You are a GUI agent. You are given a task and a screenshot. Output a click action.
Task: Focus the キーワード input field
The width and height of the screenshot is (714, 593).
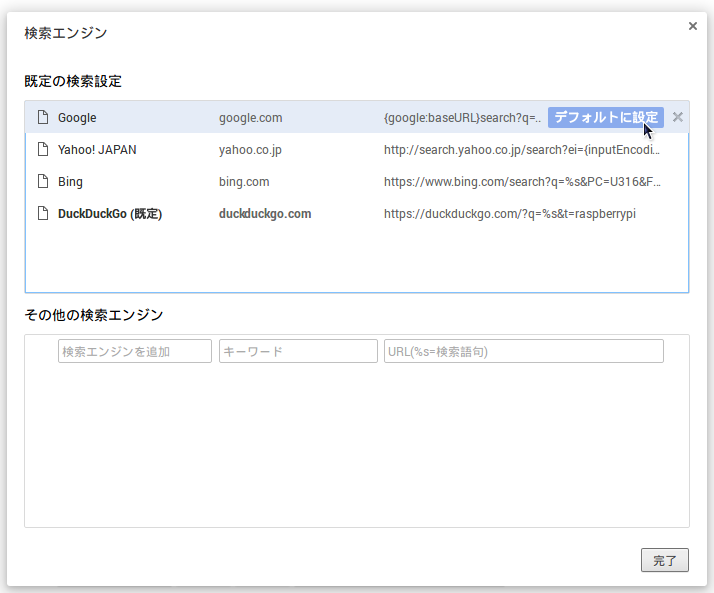tap(298, 351)
